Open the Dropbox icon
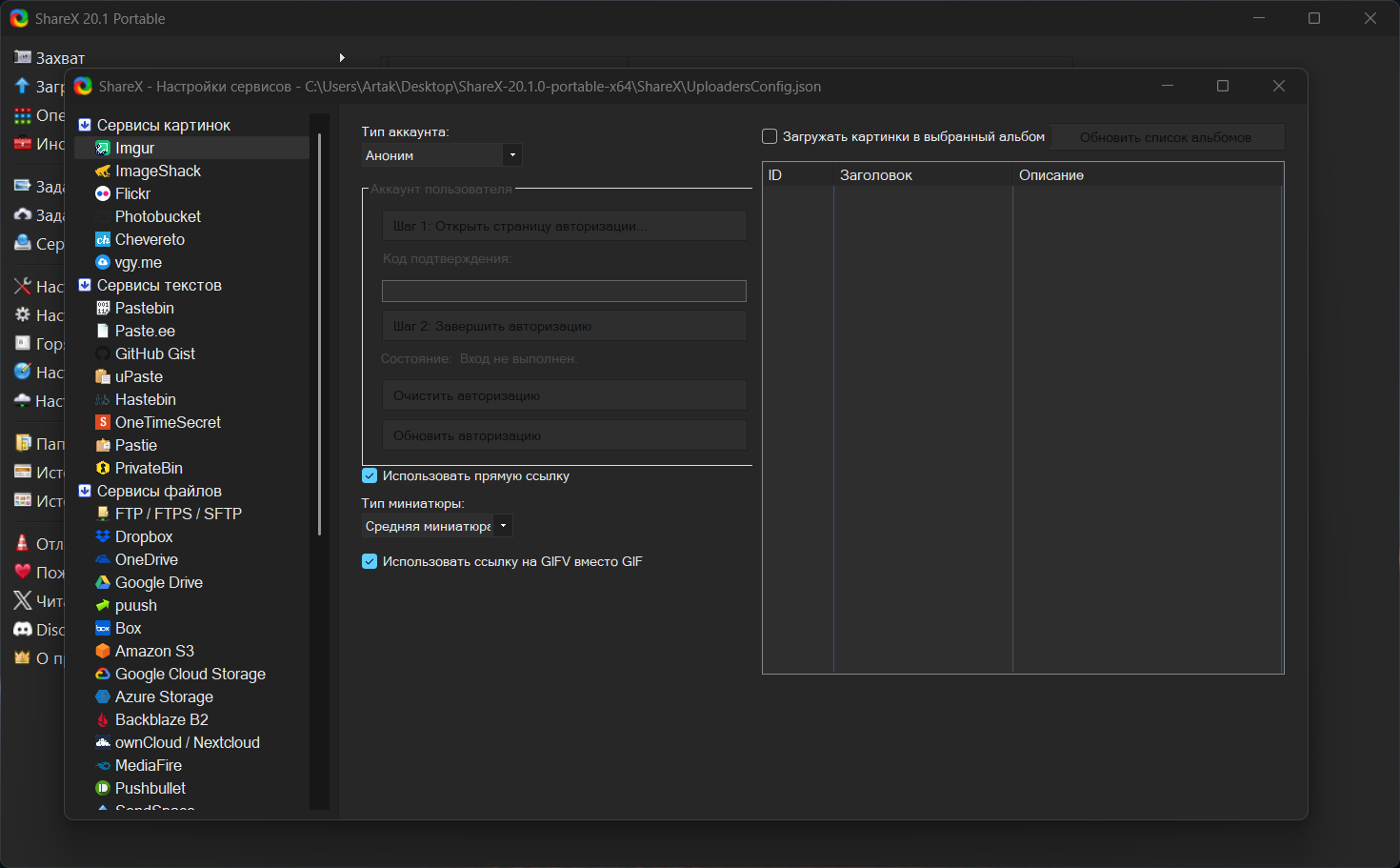Image resolution: width=1400 pixels, height=868 pixels. click(x=103, y=536)
